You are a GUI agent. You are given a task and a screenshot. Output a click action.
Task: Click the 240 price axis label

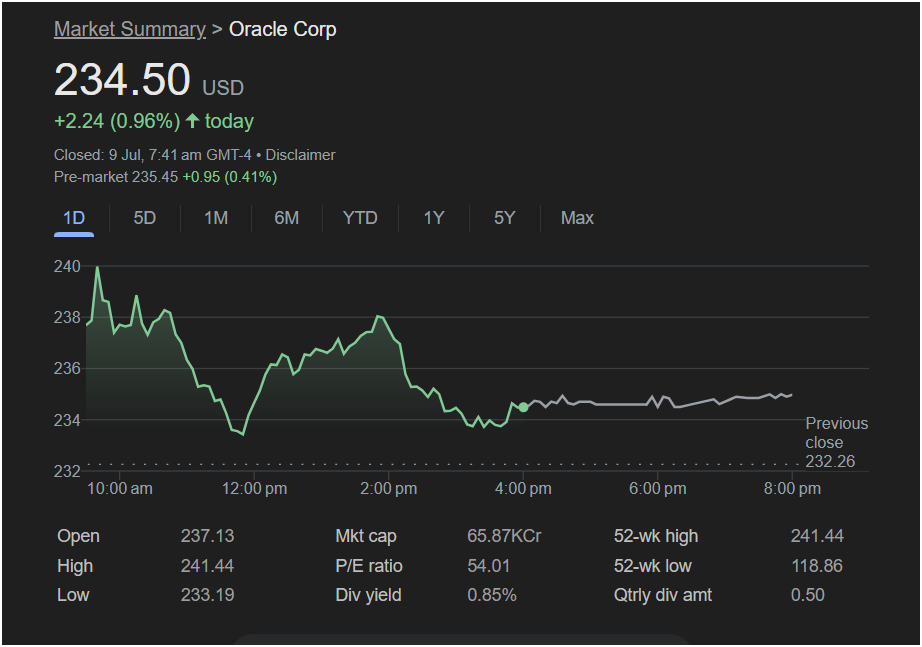click(67, 266)
